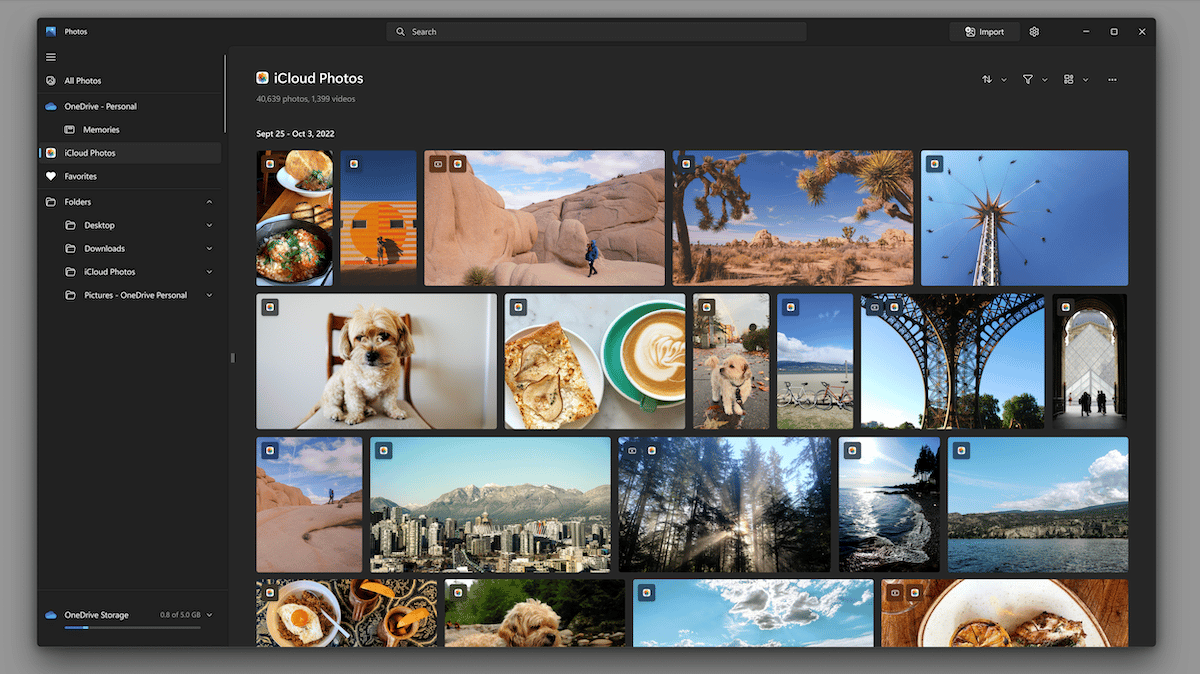Click the Import button

(984, 32)
